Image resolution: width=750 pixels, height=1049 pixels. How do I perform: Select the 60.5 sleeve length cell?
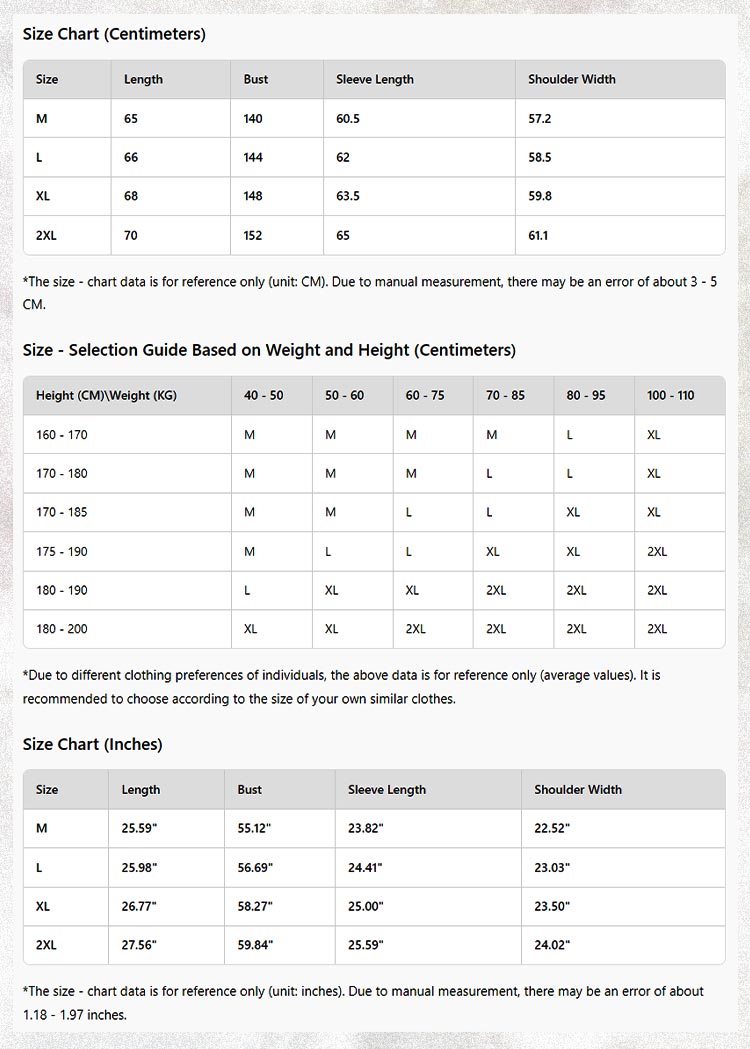point(348,119)
